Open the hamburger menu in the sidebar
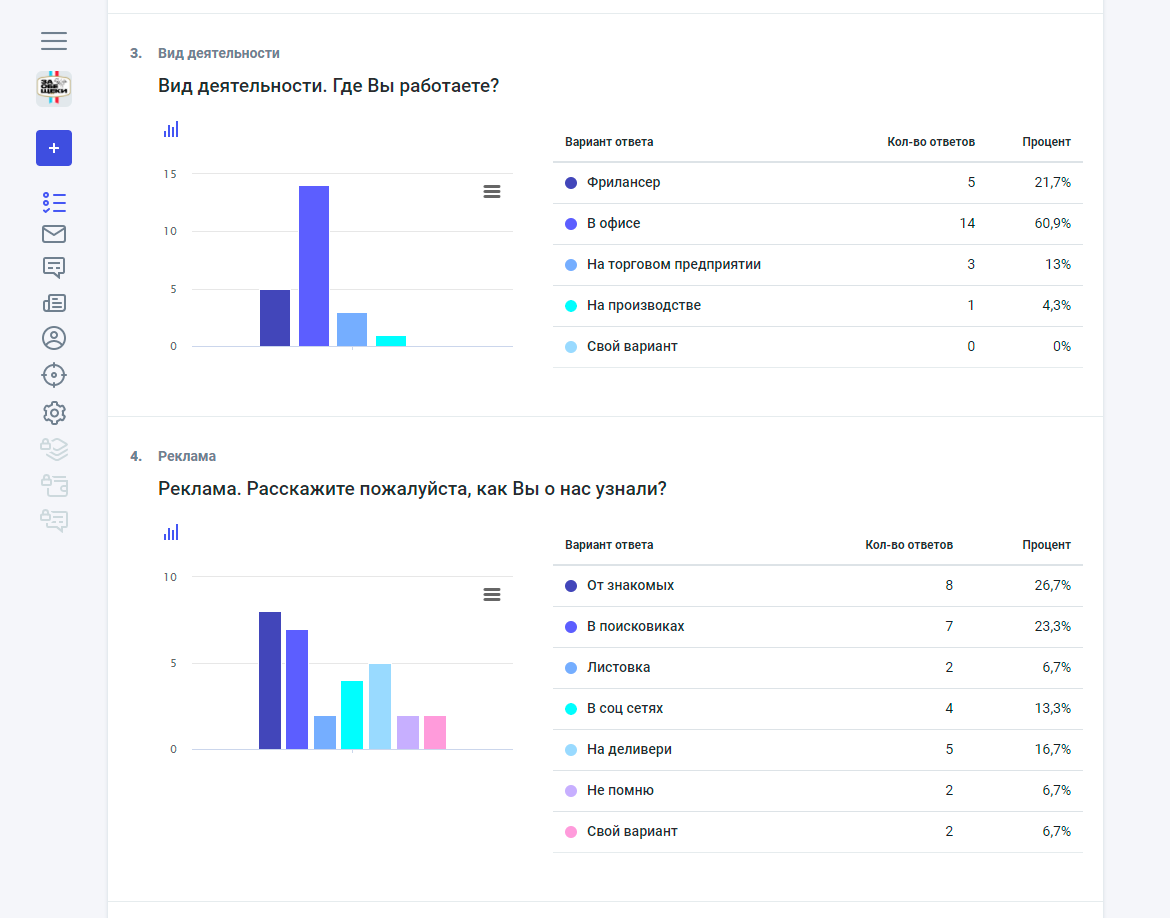Image resolution: width=1170 pixels, height=918 pixels. [x=54, y=41]
